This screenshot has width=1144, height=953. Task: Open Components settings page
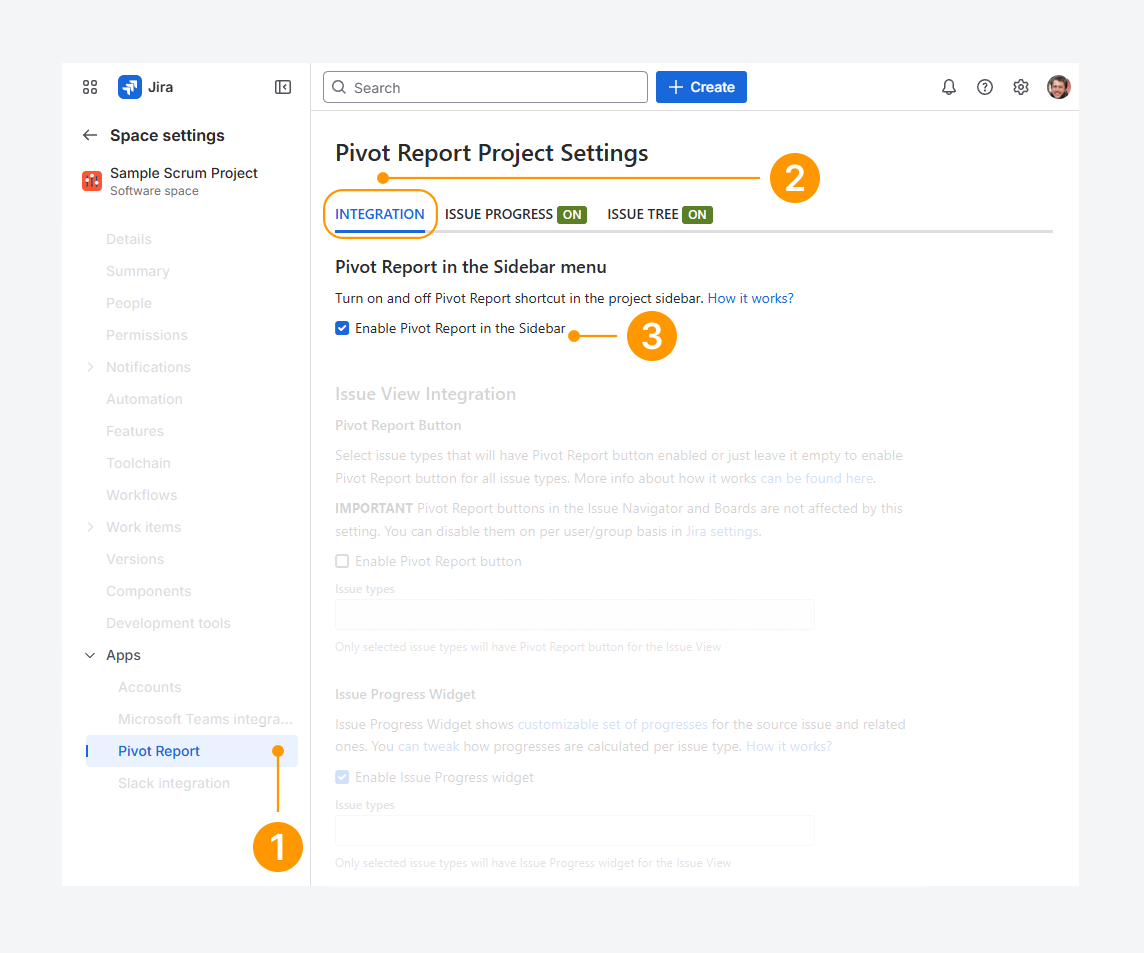[x=149, y=591]
